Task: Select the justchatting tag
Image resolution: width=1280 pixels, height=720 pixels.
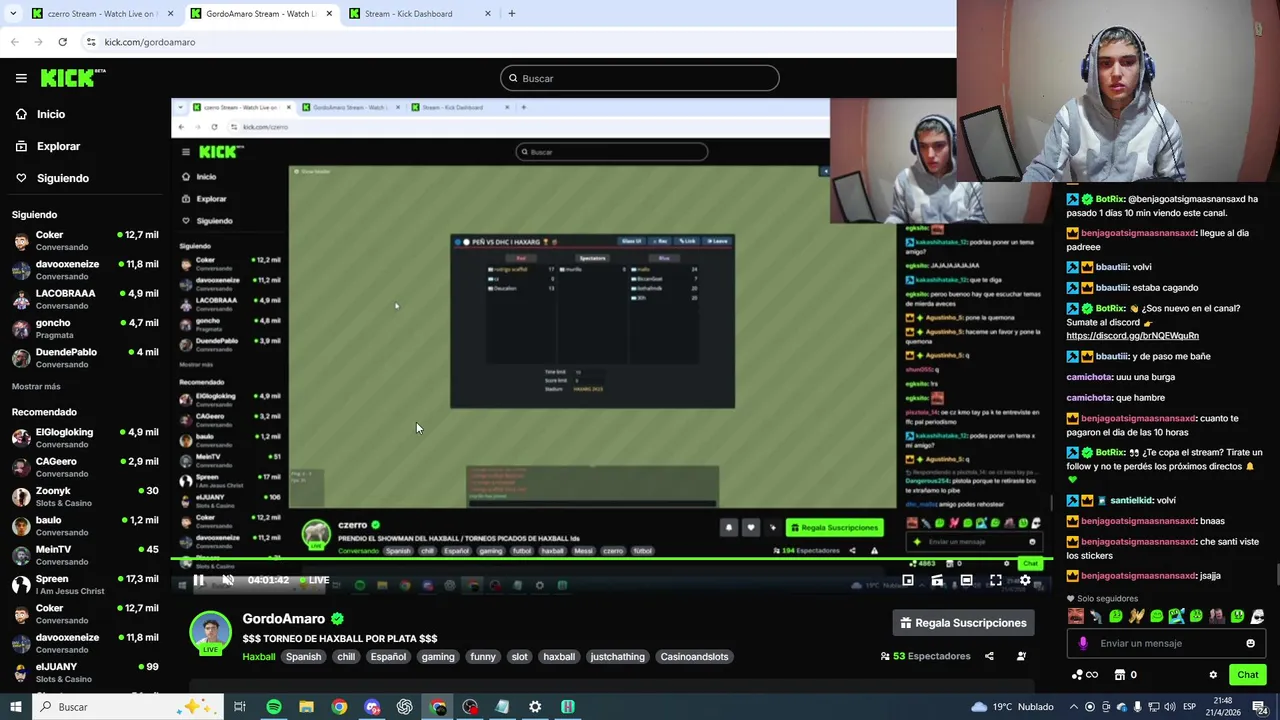Action: point(617,657)
